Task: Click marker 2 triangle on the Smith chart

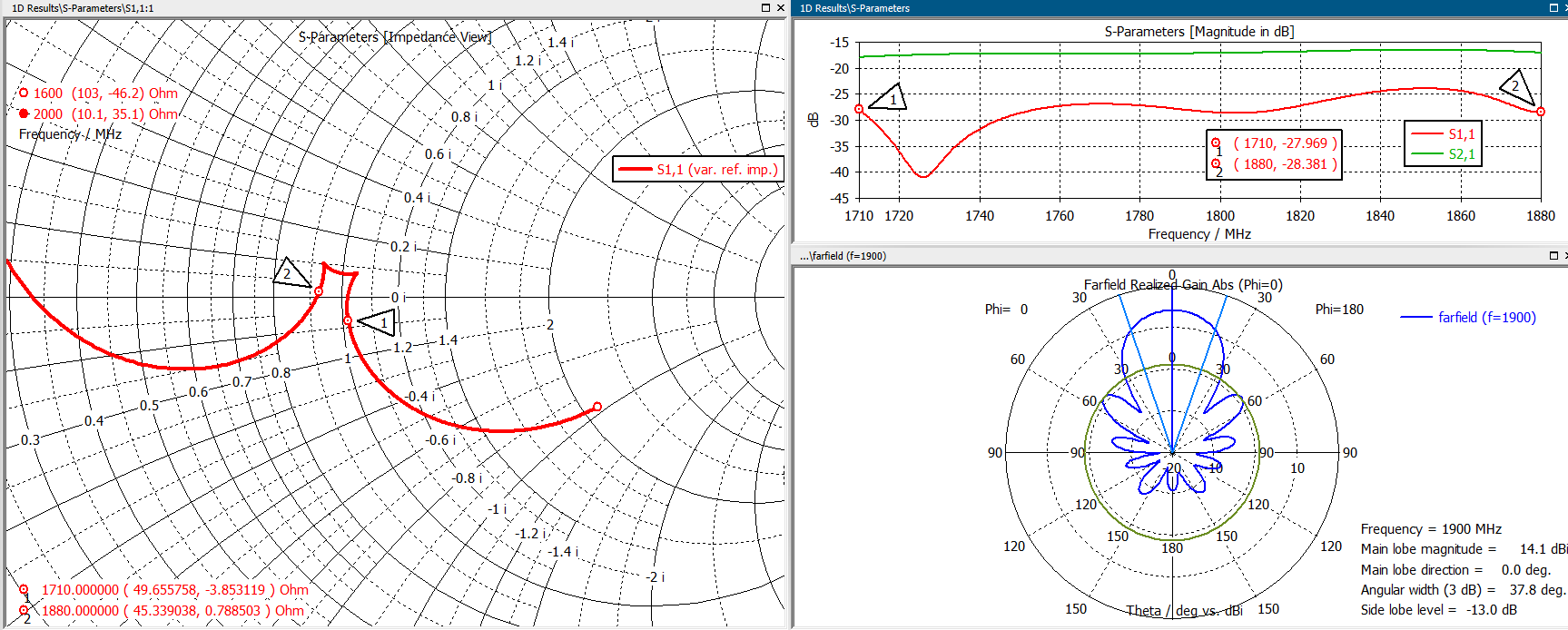Action: 291,272
